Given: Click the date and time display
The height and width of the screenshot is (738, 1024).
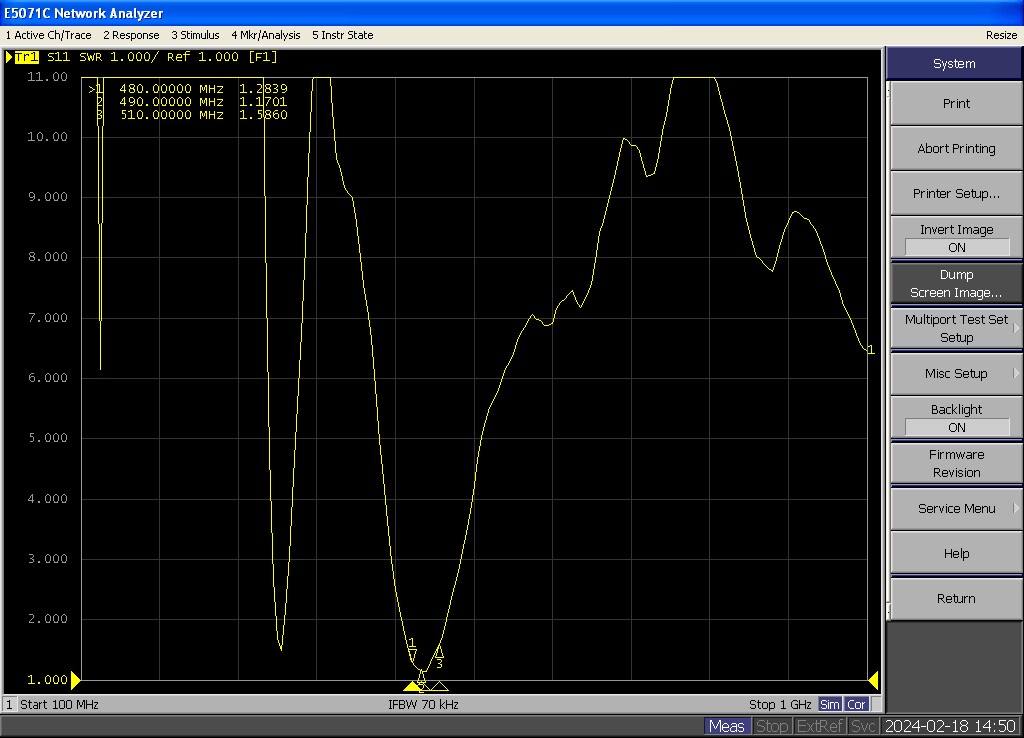Looking at the screenshot, I should point(950,726).
